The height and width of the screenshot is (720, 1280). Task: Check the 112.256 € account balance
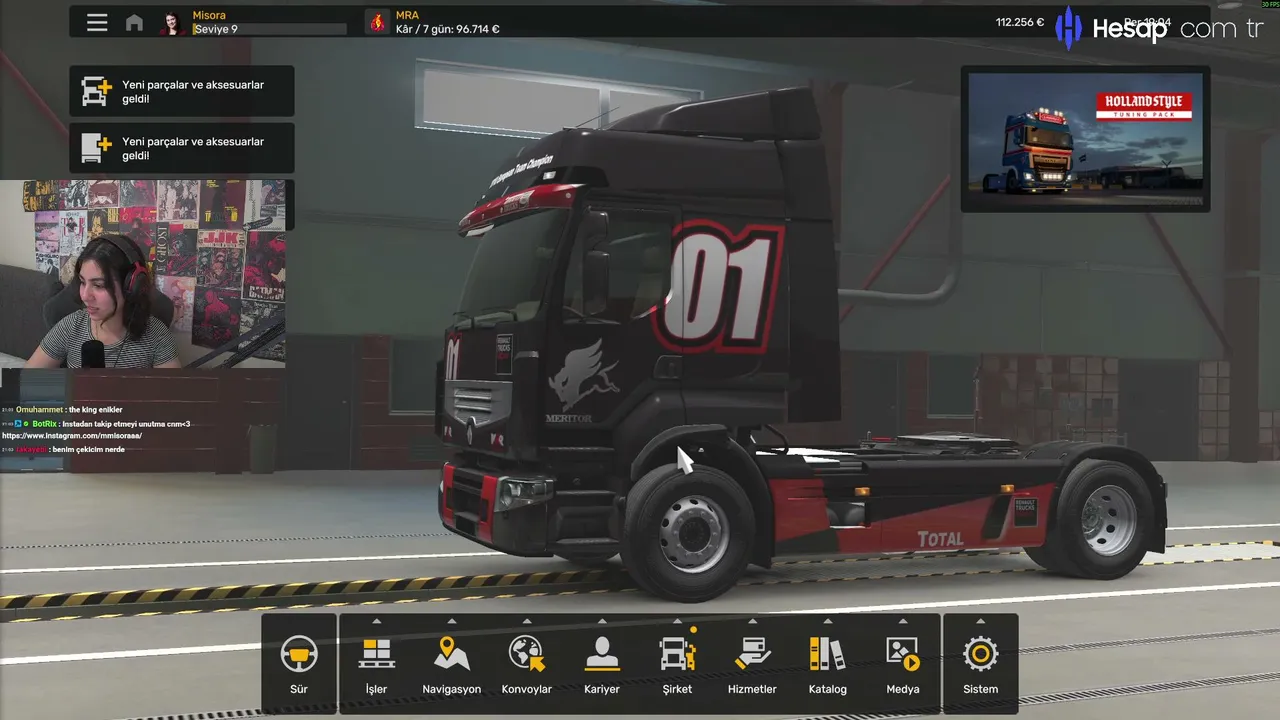click(x=1020, y=22)
